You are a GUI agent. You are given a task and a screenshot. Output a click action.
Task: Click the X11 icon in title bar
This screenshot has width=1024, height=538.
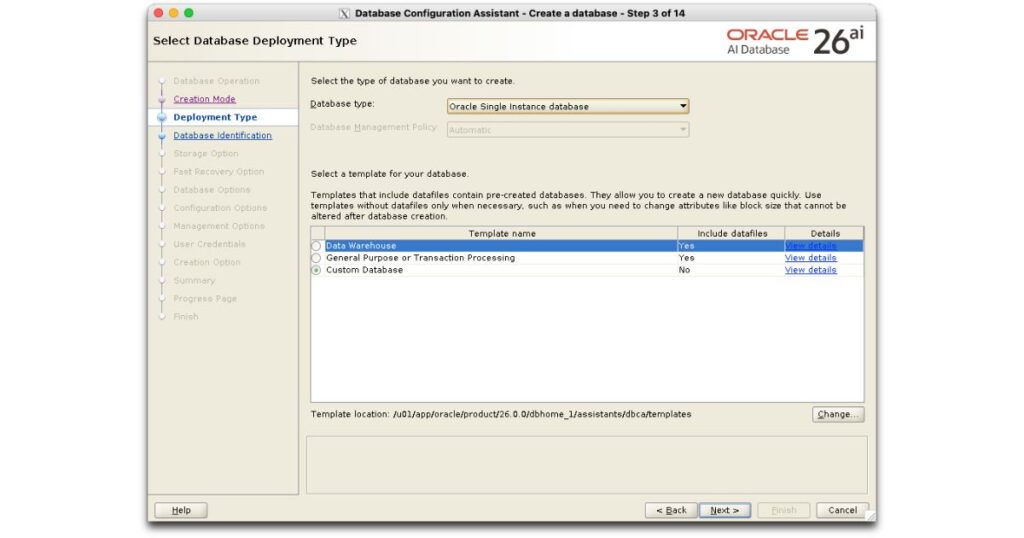345,13
